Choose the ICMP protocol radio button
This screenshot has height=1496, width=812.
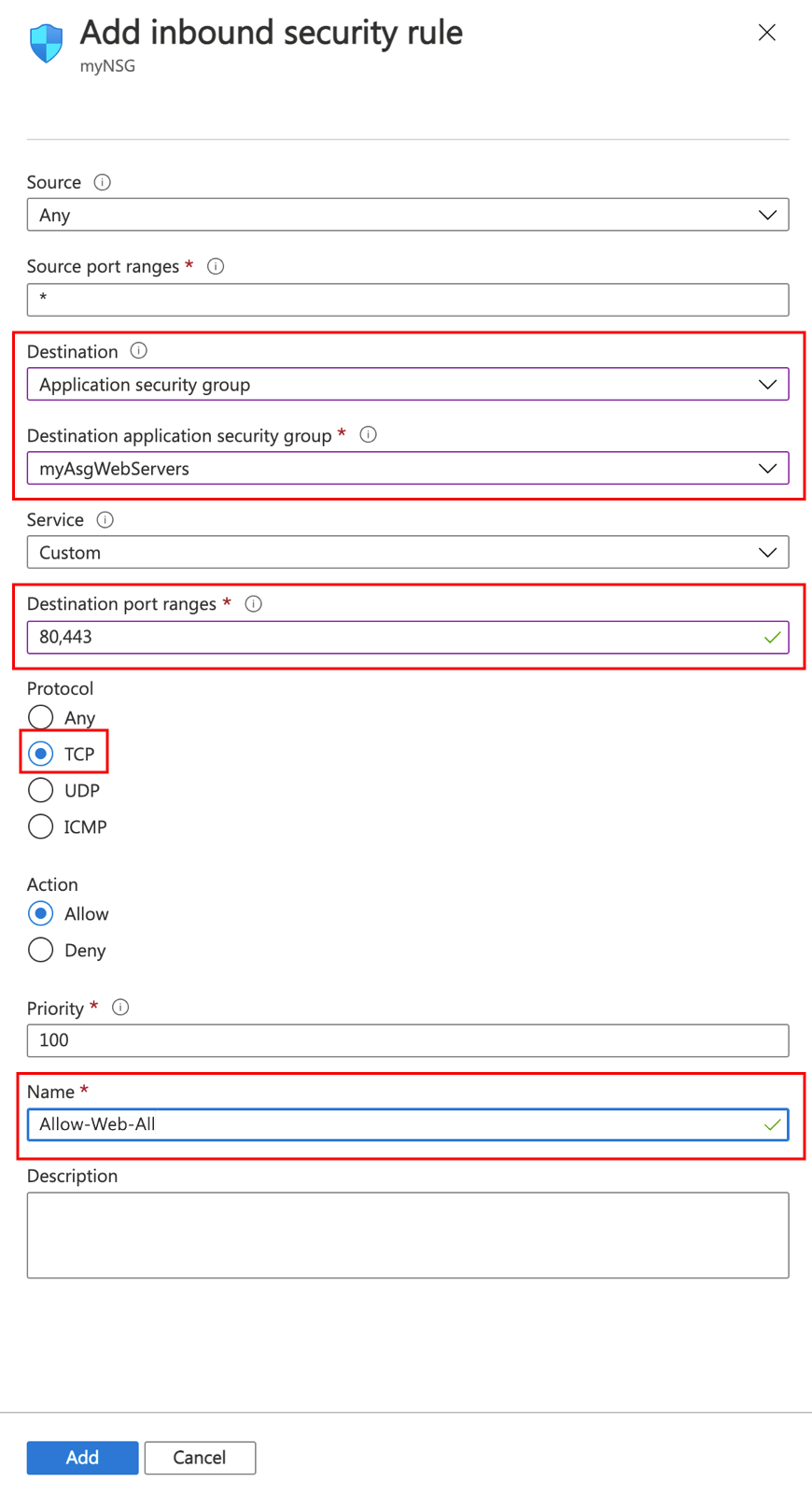point(41,826)
